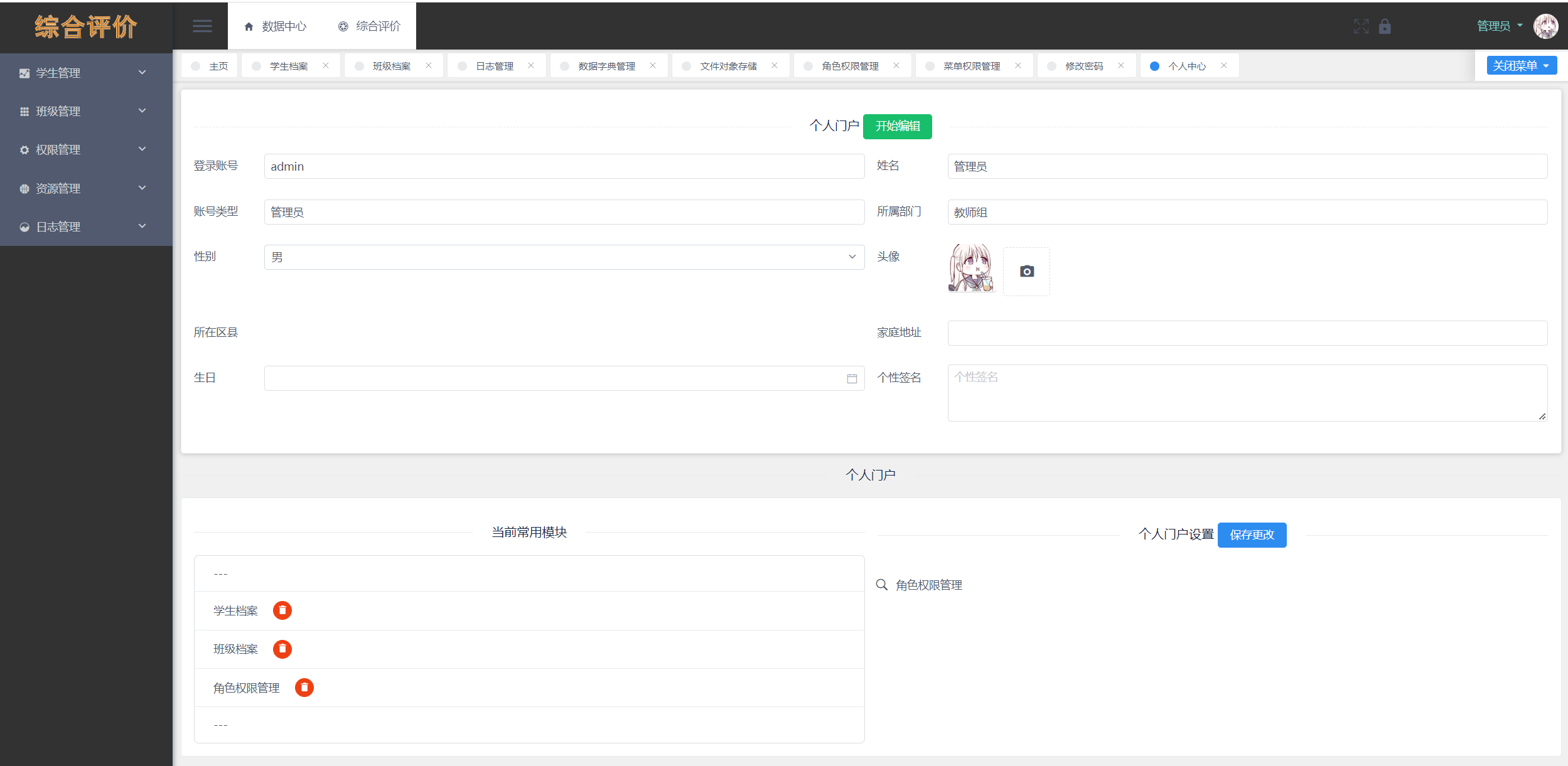Click search icon beside 角色权限管理
This screenshot has height=766, width=1568.
click(882, 585)
